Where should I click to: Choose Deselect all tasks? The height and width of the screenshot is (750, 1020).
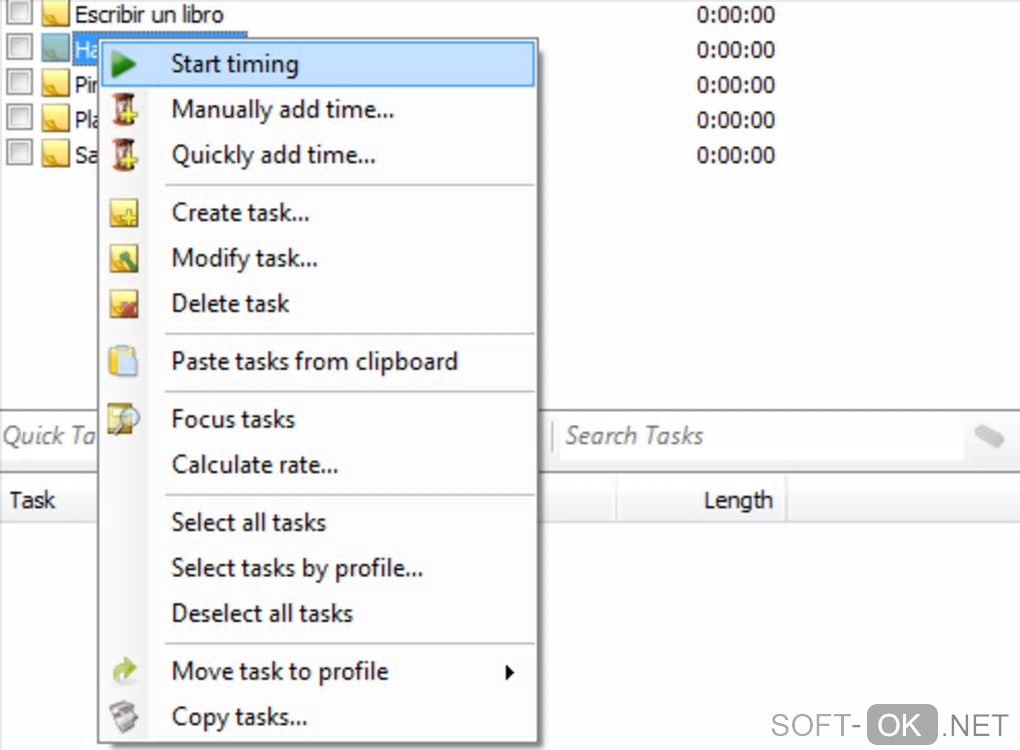coord(262,613)
